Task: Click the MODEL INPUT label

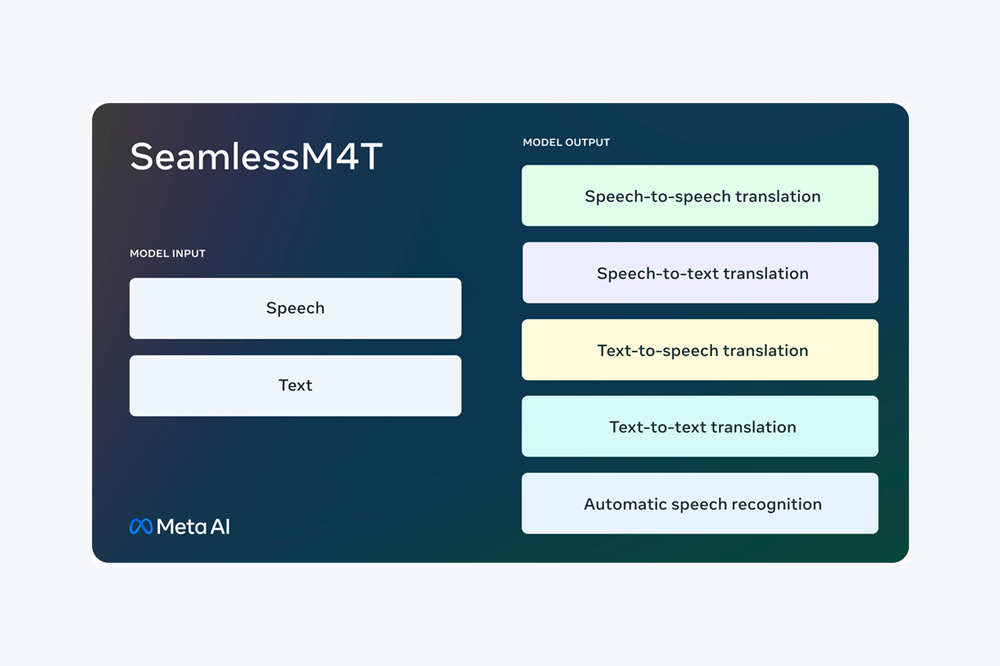Action: tap(168, 253)
